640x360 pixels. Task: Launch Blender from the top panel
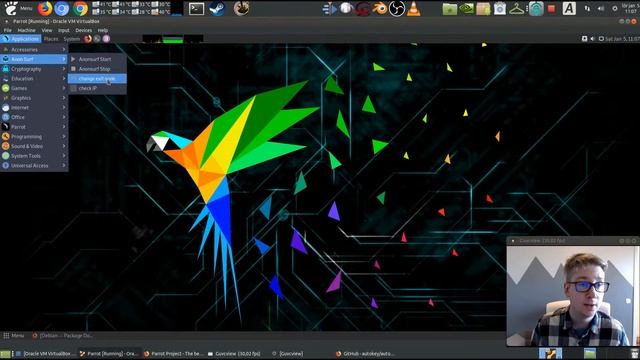[380, 9]
